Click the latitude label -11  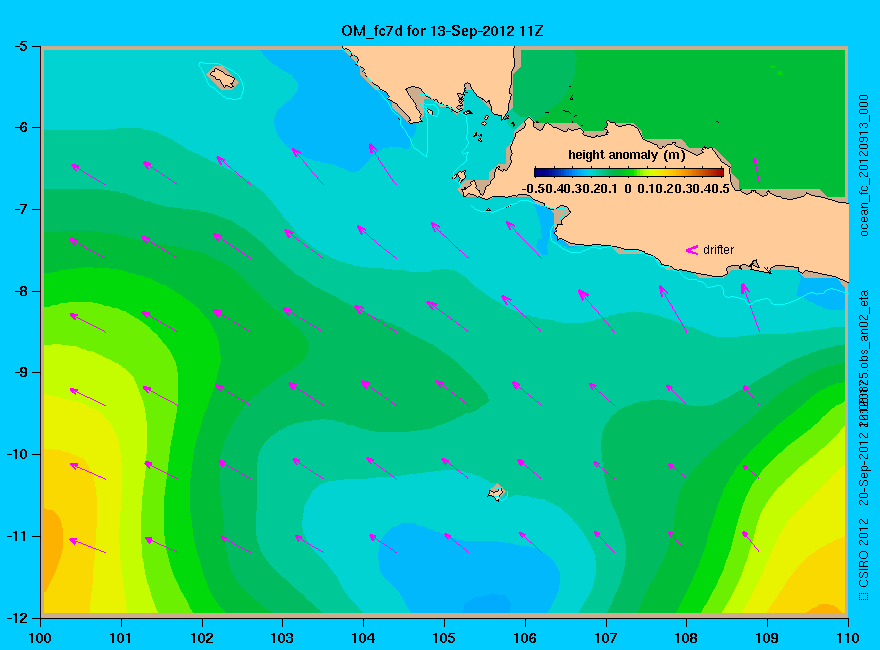point(17,536)
